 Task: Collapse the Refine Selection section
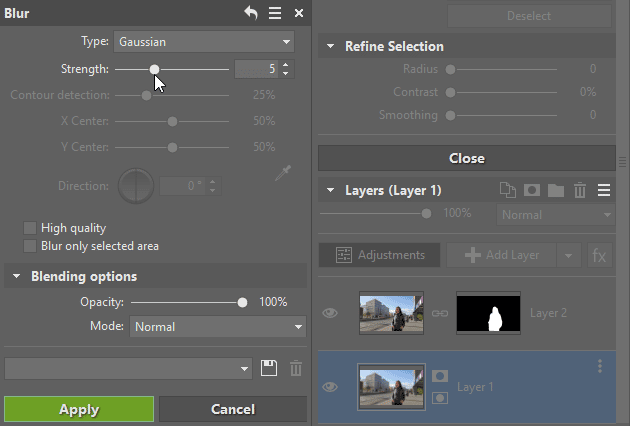pyautogui.click(x=330, y=46)
